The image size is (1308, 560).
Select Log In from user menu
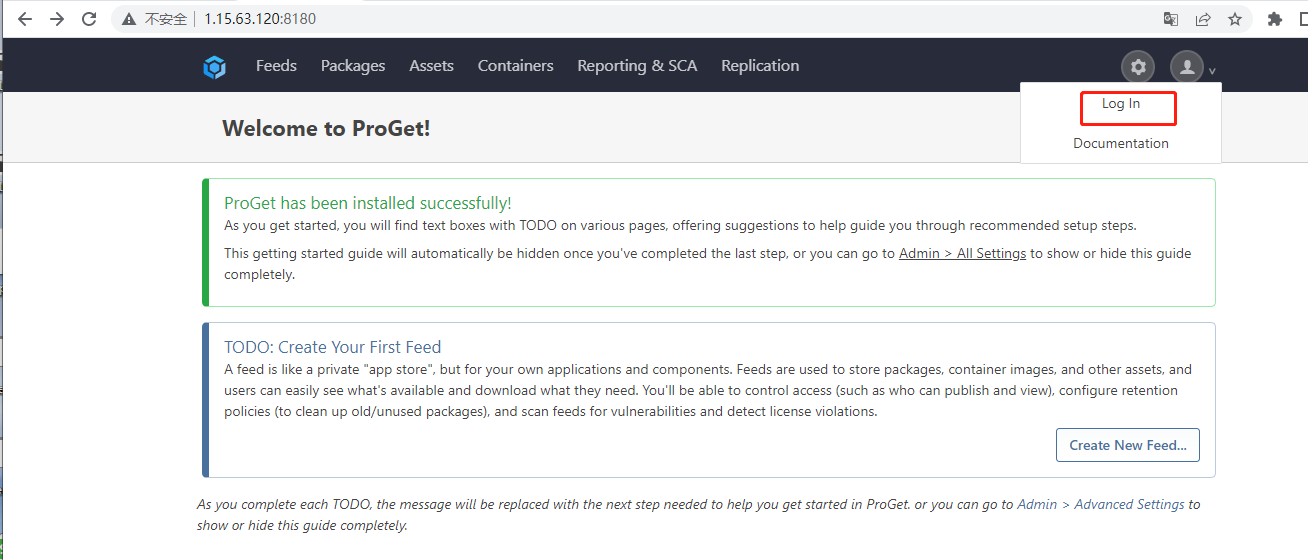(1121, 104)
